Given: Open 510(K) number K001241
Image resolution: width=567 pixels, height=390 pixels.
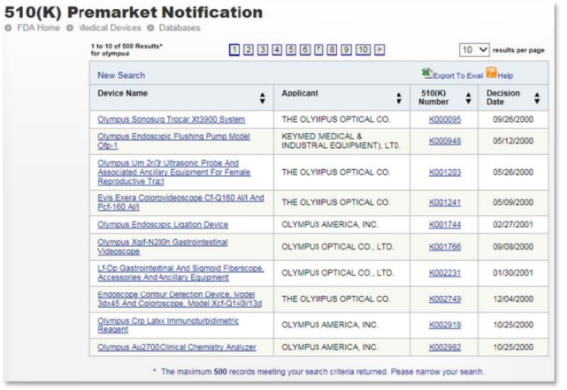Looking at the screenshot, I should (x=445, y=202).
